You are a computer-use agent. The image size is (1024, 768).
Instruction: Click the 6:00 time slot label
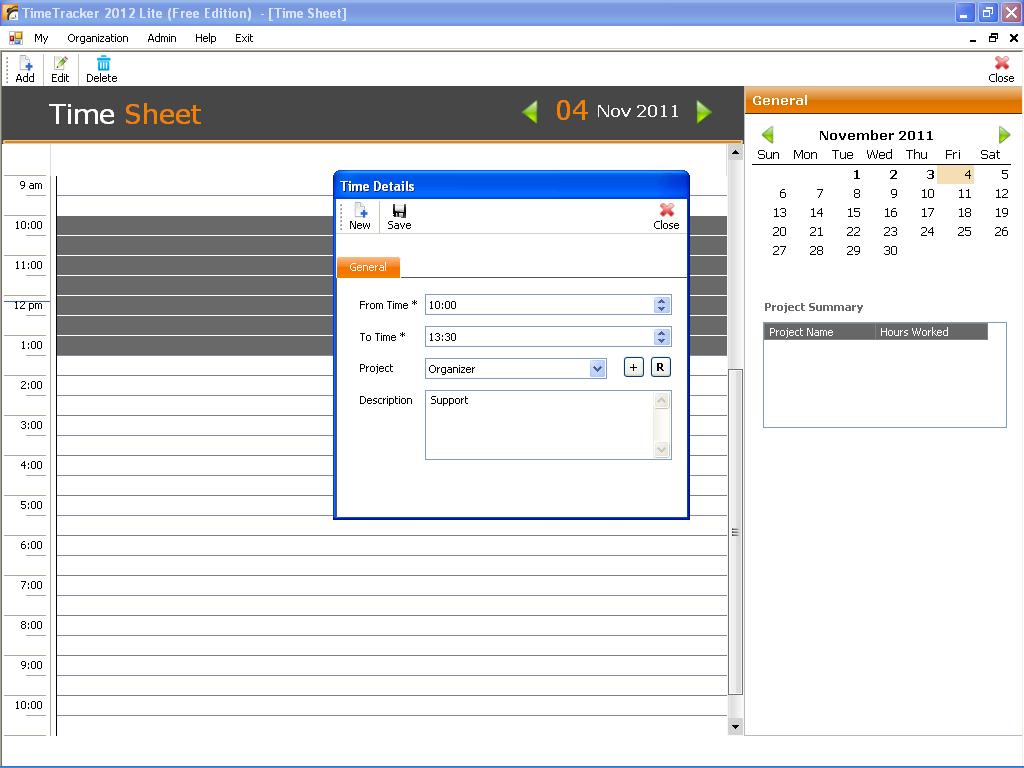tap(31, 545)
